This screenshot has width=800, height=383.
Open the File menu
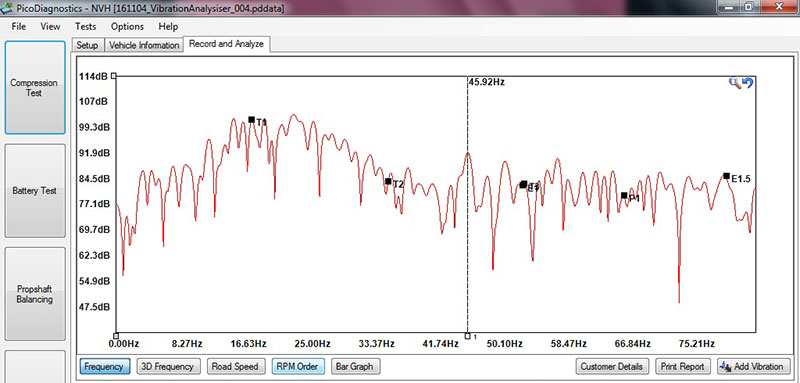click(x=18, y=27)
